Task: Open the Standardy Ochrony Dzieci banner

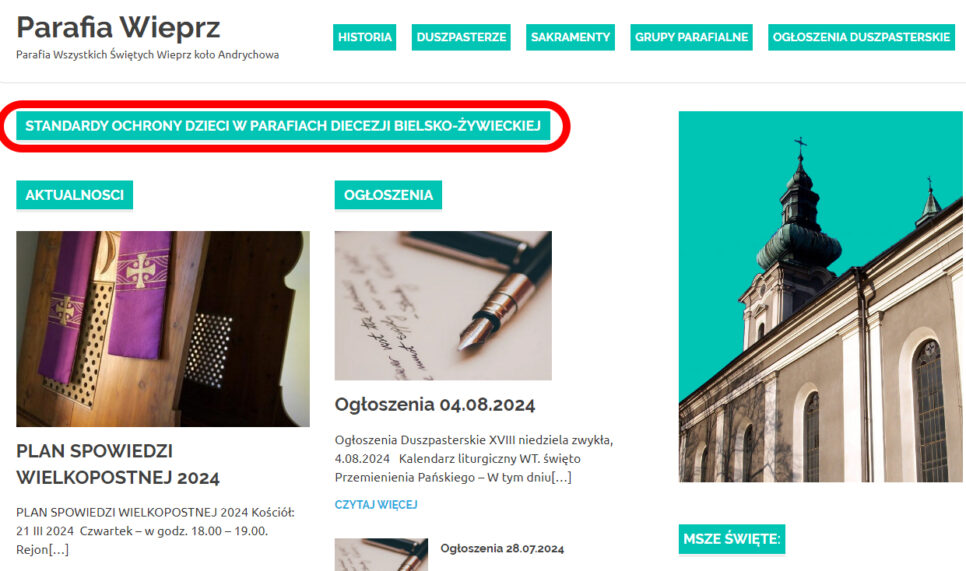Action: 283,126
